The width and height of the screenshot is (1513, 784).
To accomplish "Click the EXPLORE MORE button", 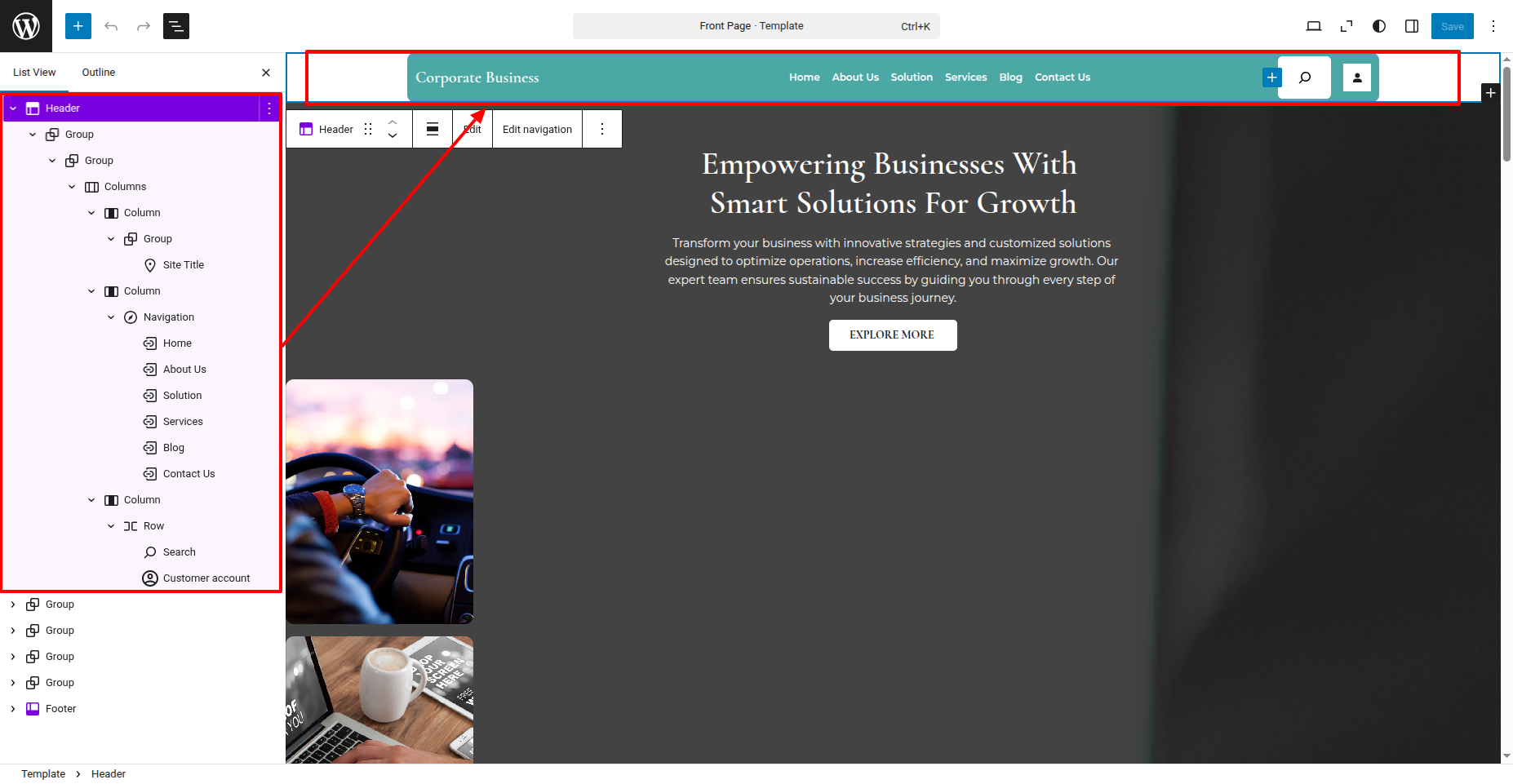I will click(893, 335).
